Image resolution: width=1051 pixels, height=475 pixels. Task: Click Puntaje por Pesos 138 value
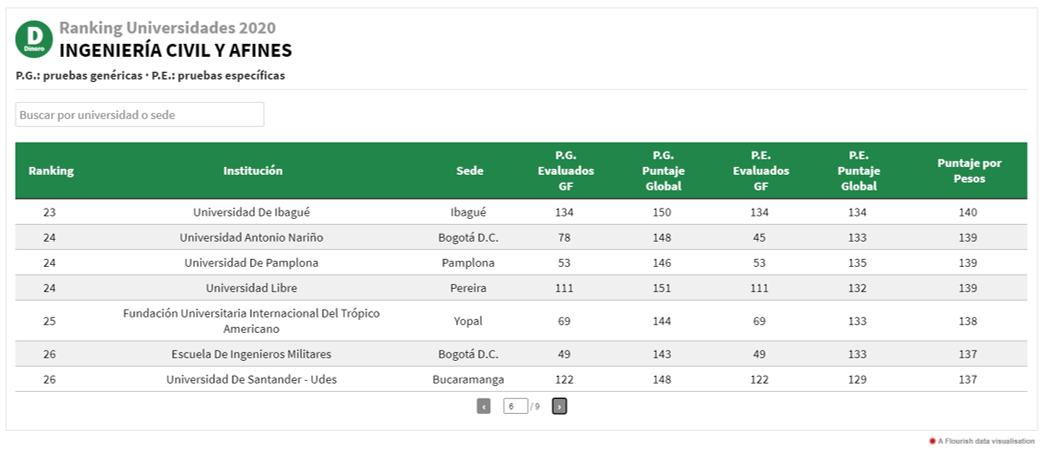968,321
